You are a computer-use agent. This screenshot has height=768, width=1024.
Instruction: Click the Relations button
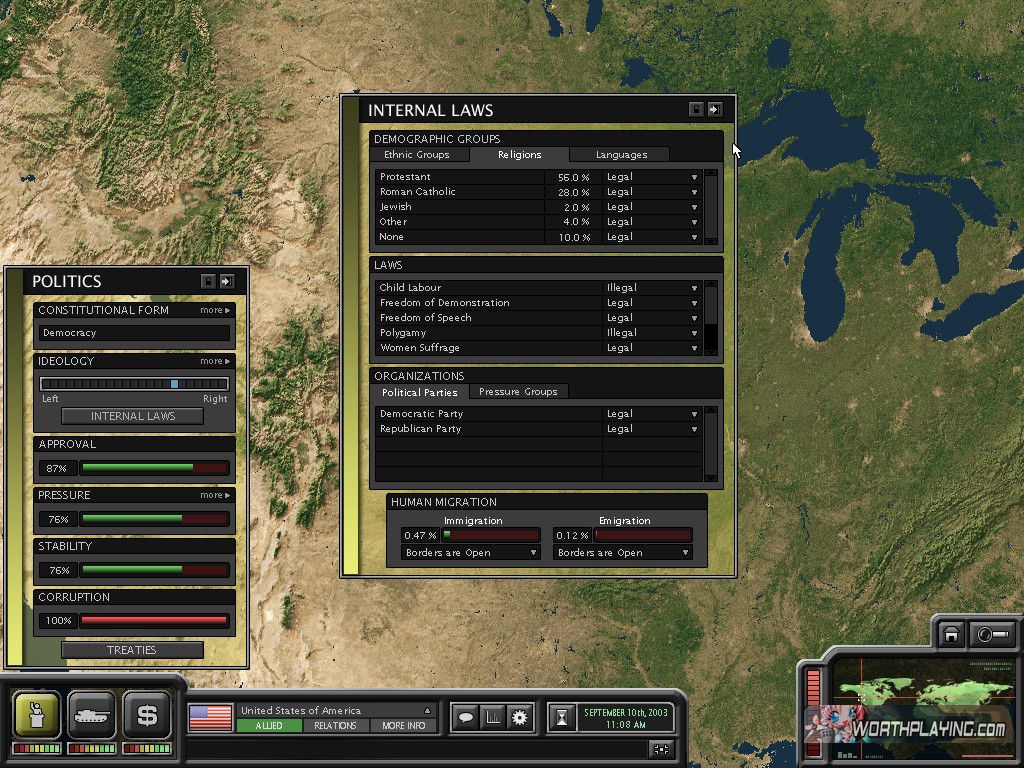(335, 726)
